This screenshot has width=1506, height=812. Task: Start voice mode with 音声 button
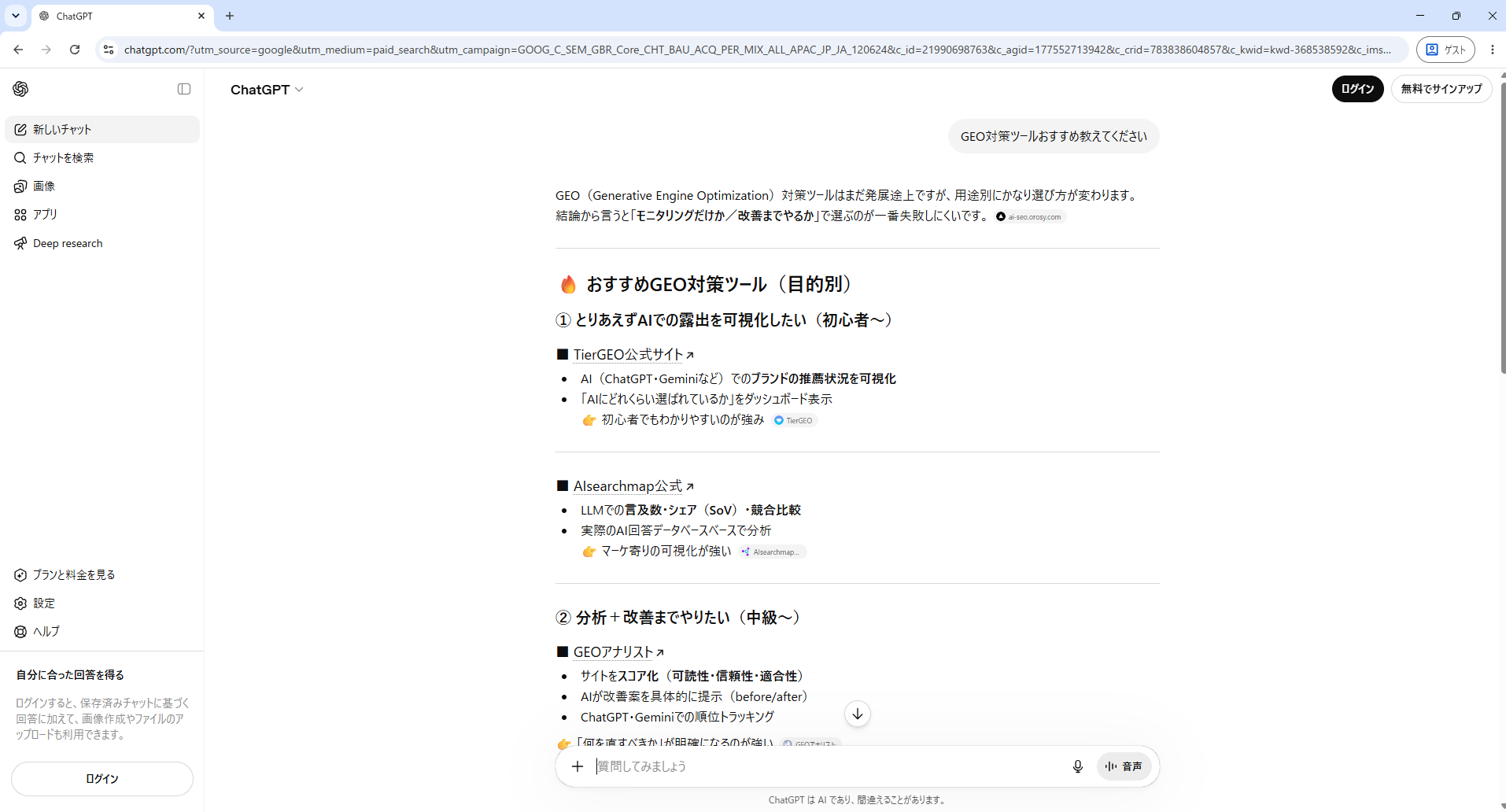click(x=1124, y=766)
